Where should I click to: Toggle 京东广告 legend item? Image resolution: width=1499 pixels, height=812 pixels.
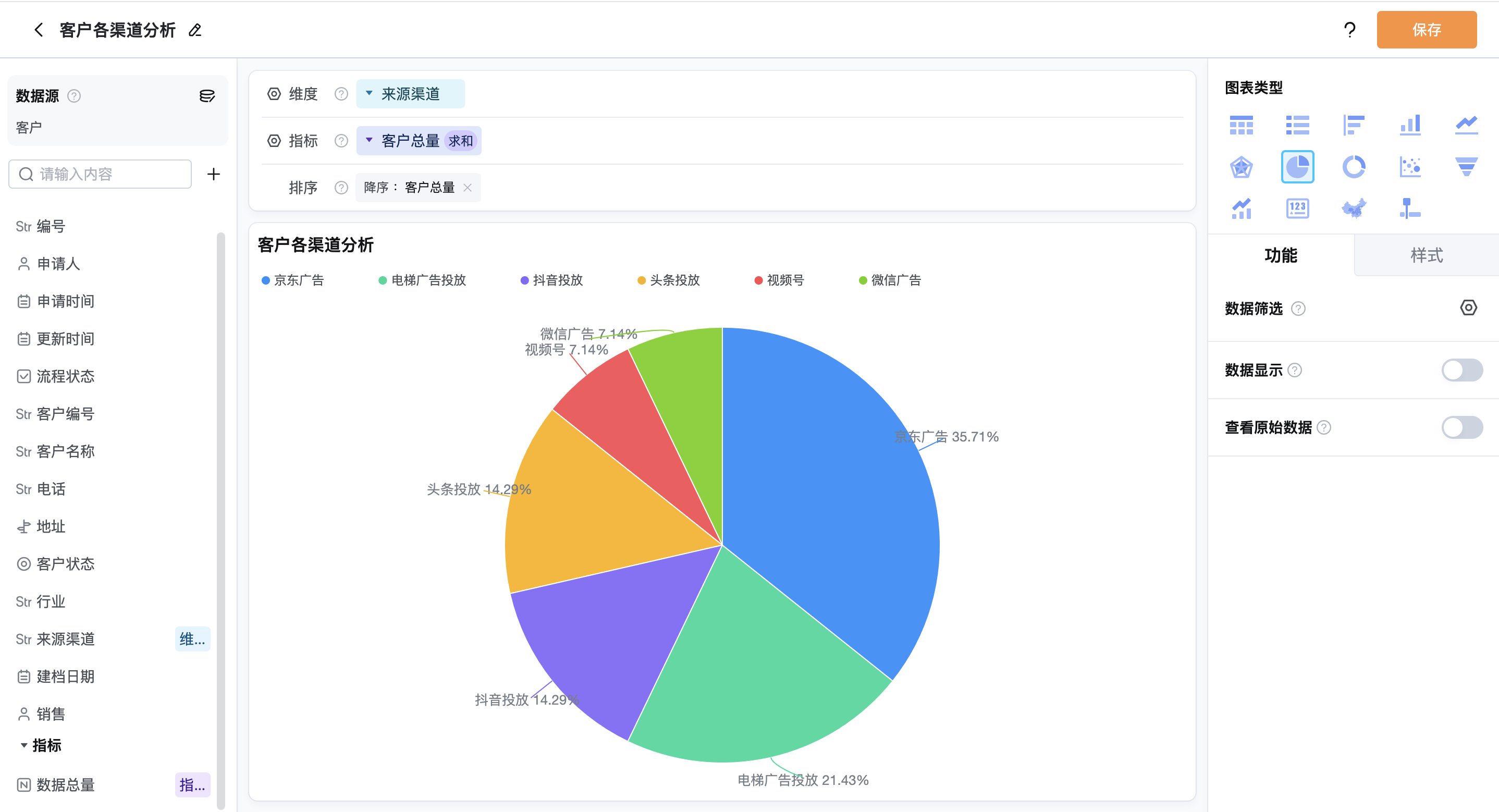click(293, 280)
